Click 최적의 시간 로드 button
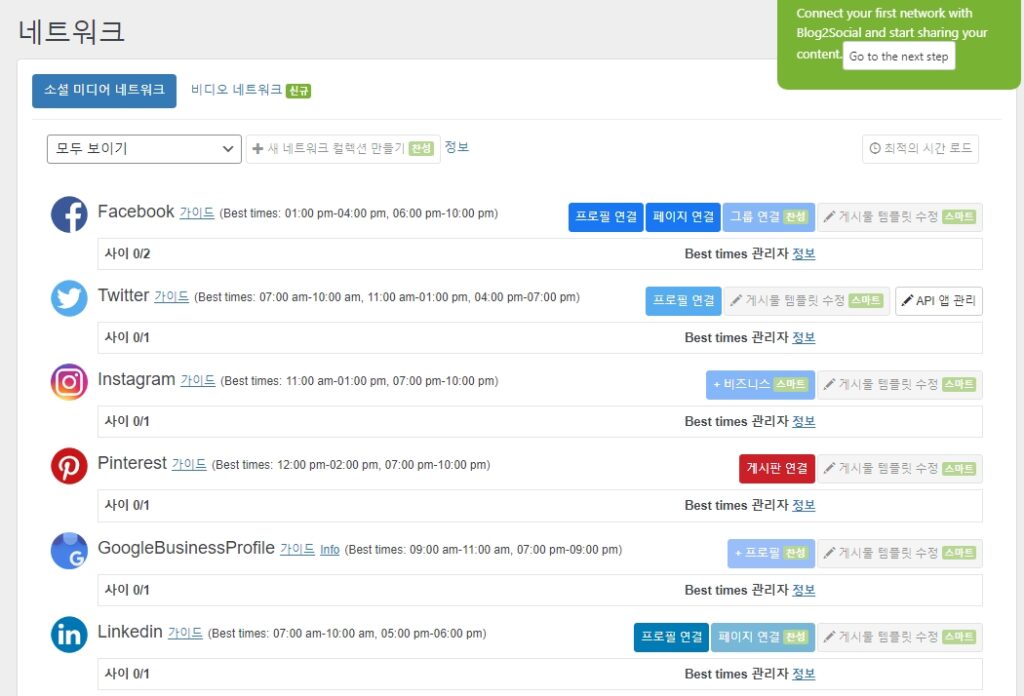This screenshot has width=1024, height=696. click(920, 149)
